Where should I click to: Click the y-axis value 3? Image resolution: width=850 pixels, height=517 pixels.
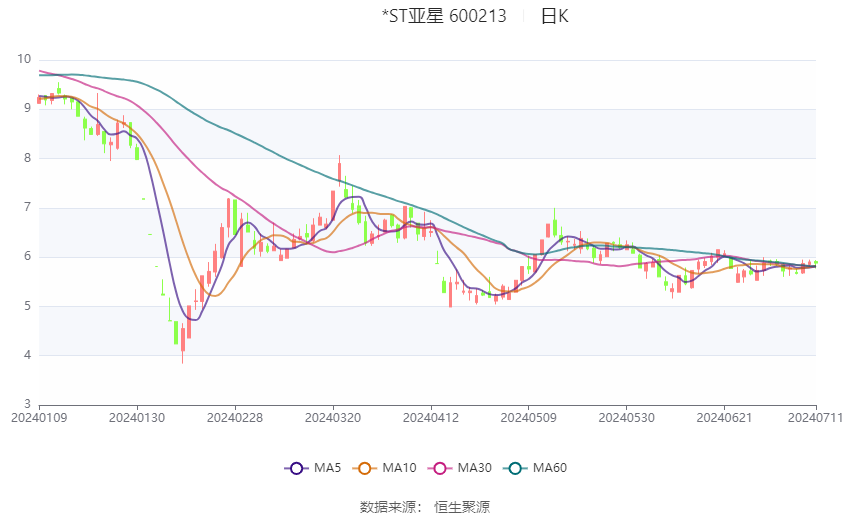click(28, 404)
